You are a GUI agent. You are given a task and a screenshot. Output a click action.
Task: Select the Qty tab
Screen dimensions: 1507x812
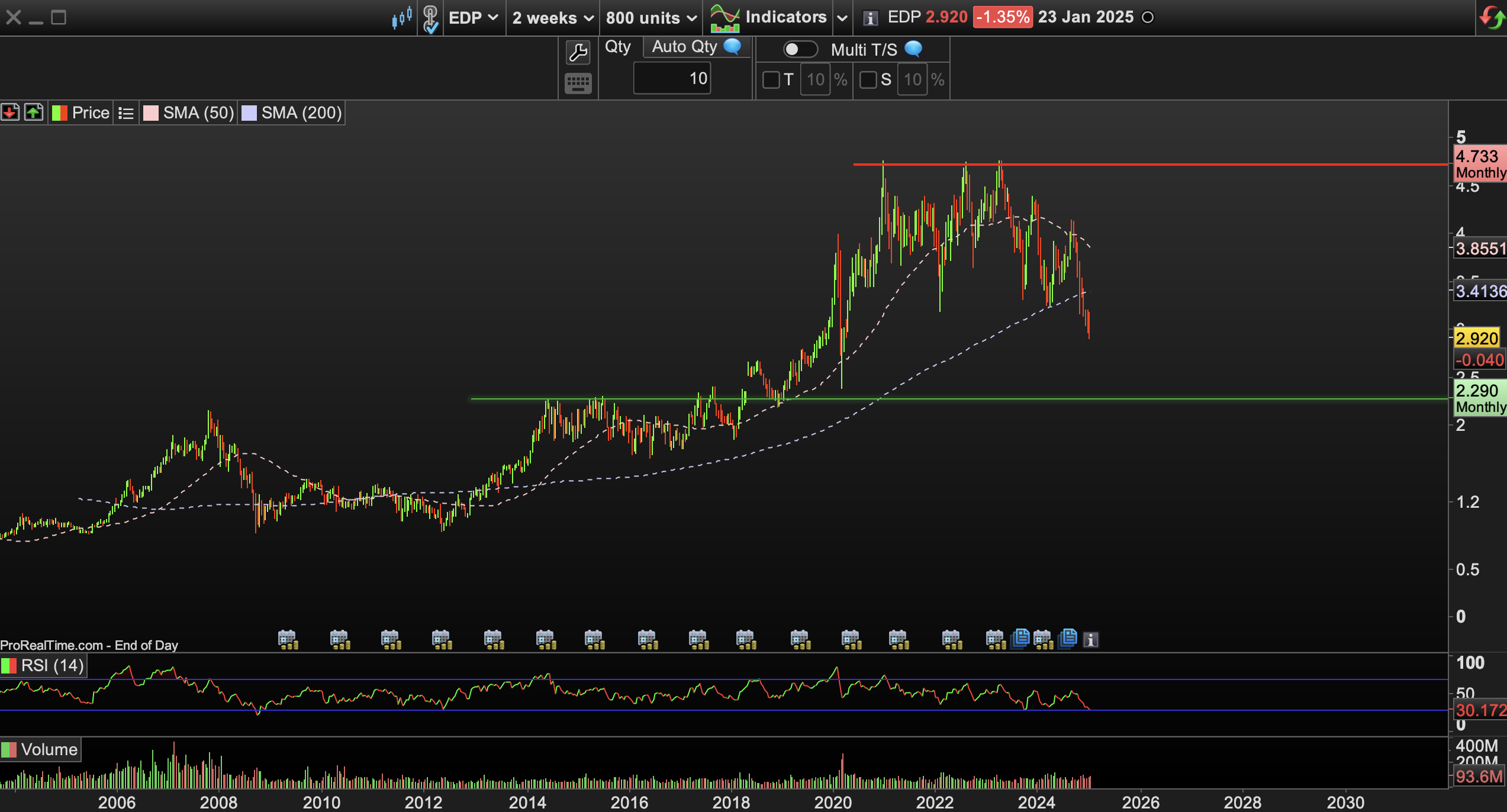pyautogui.click(x=618, y=47)
